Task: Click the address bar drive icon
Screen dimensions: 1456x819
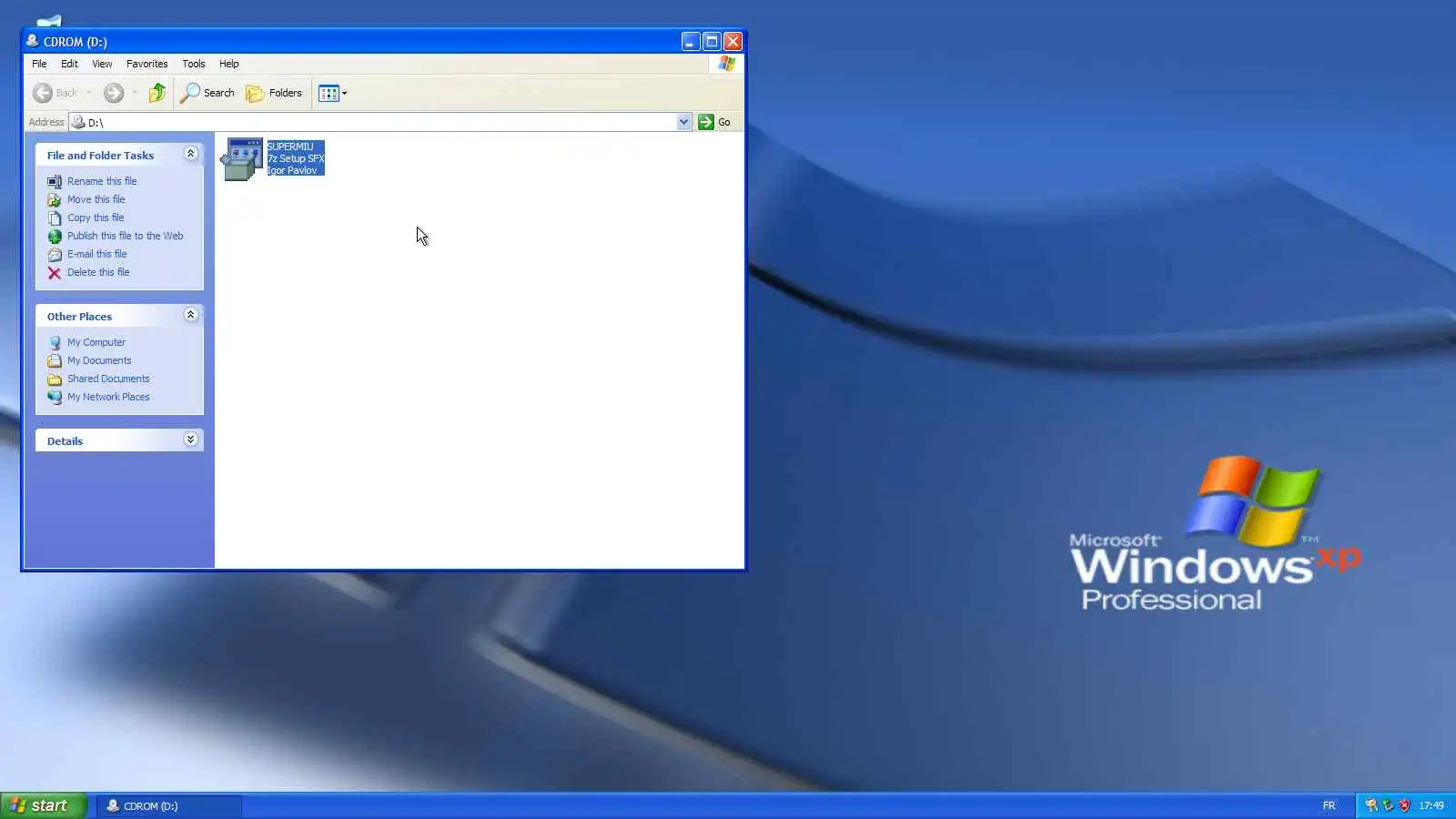Action: (78, 122)
